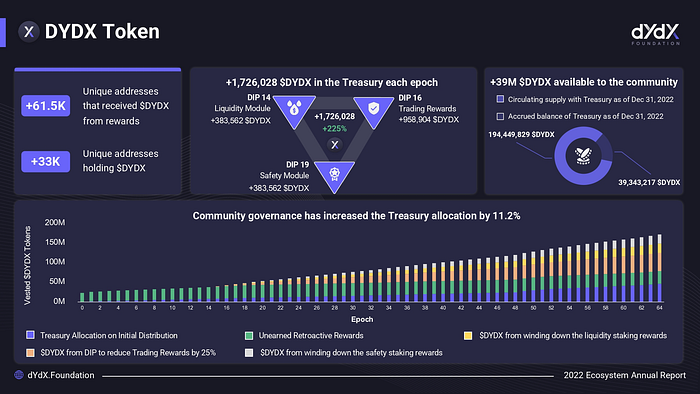Click orange Trading Rewards by 25% legend swatch
The height and width of the screenshot is (394, 700).
30,353
